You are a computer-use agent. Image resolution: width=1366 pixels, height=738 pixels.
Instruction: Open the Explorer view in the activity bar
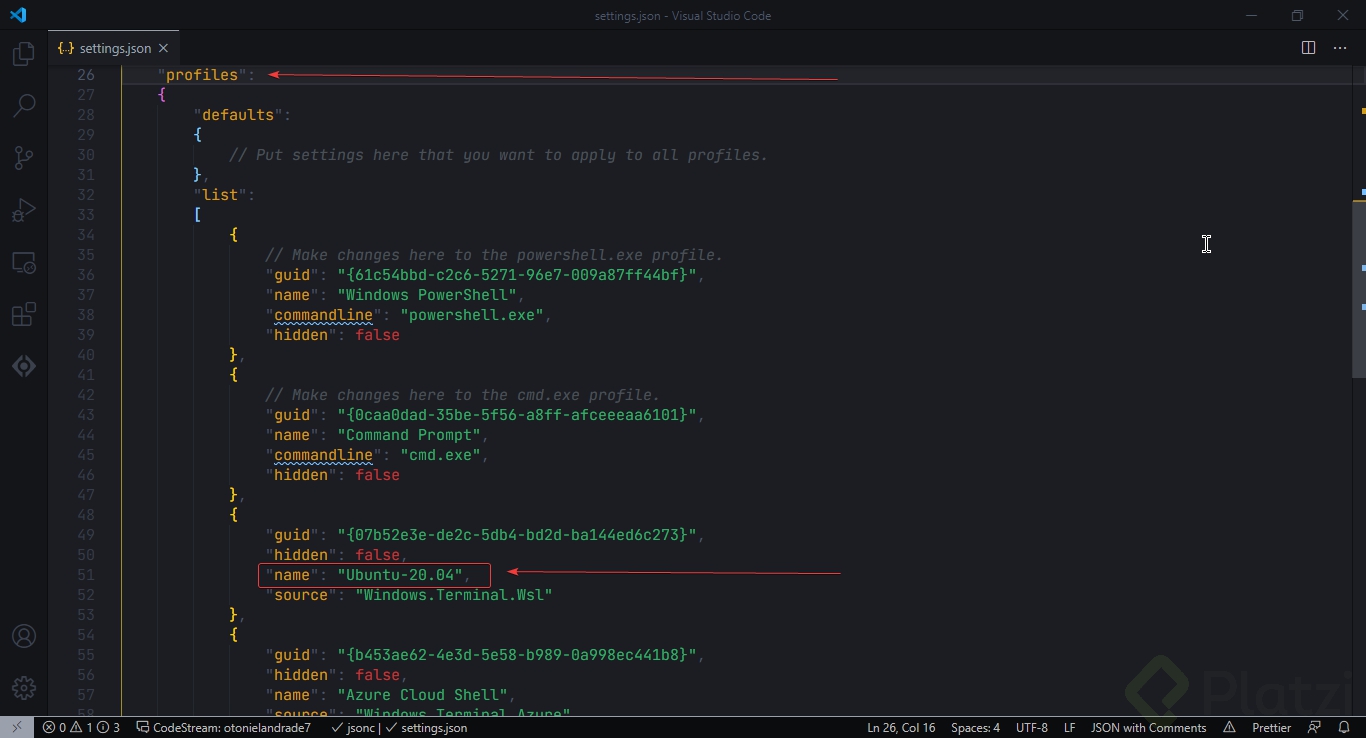[x=24, y=54]
